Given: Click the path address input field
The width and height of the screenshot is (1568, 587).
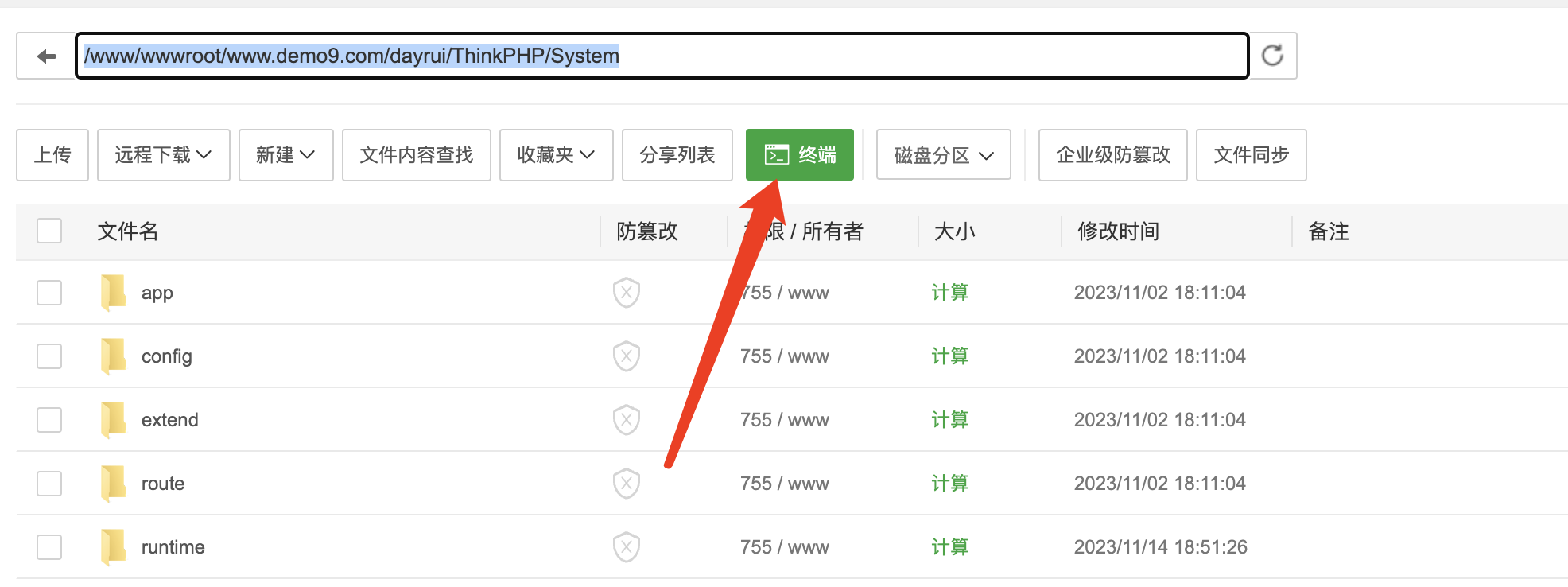Looking at the screenshot, I should [x=662, y=56].
